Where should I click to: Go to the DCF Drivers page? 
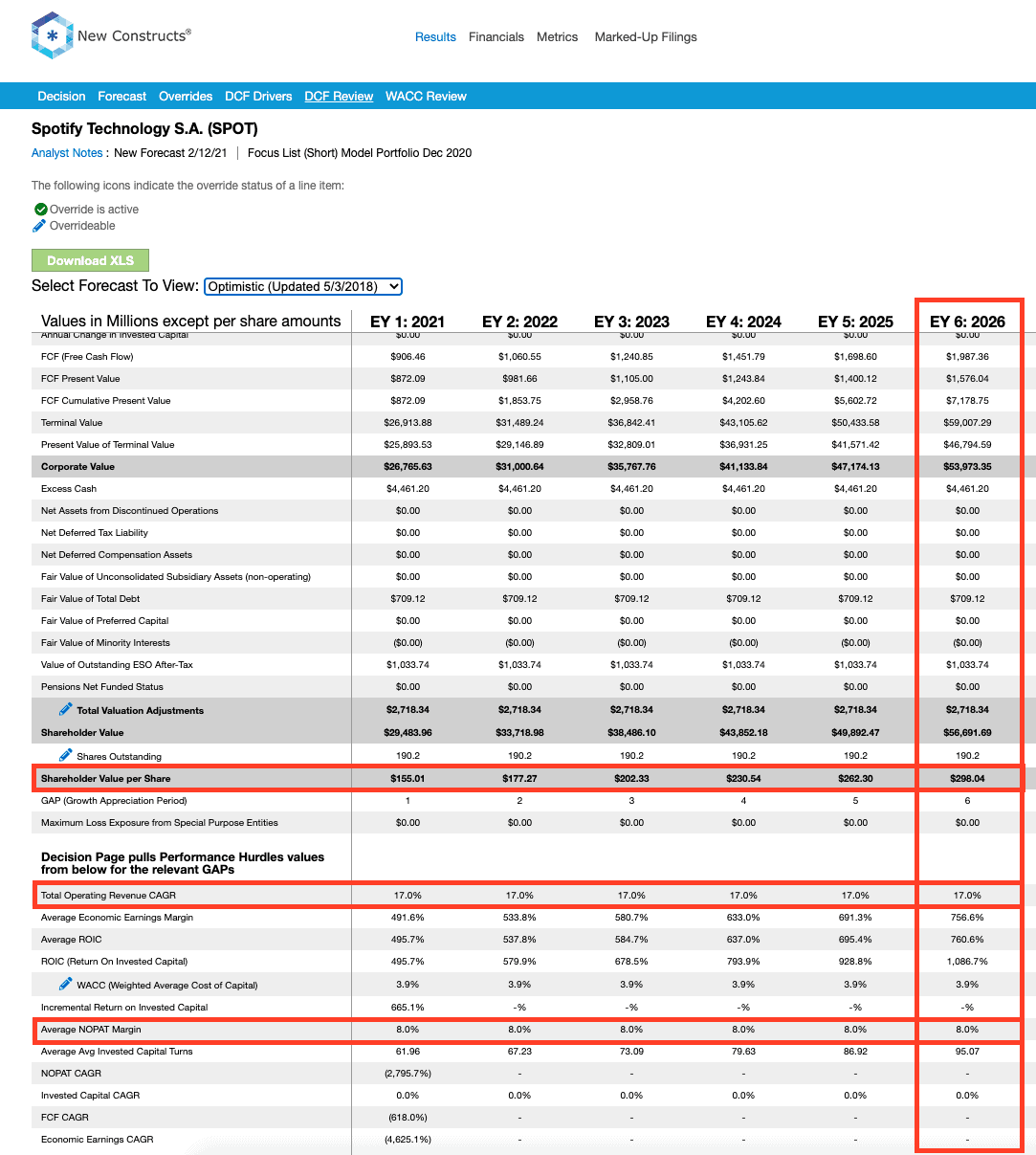click(x=258, y=97)
